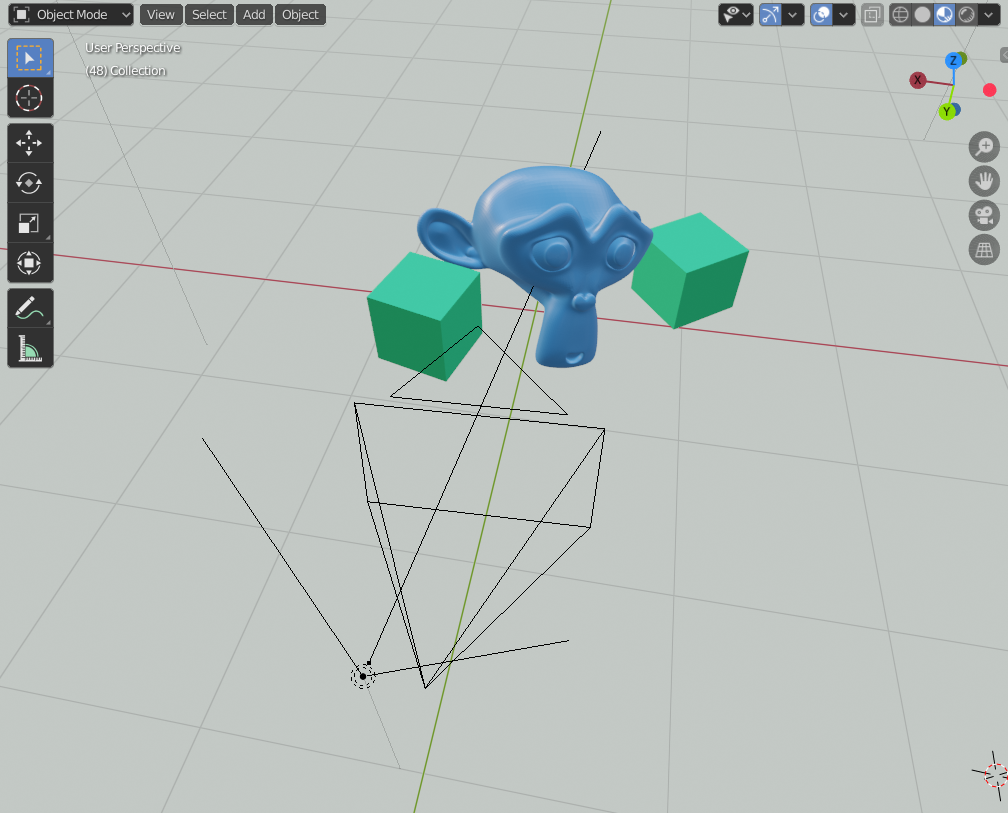Open the View menu
1008x813 pixels.
[160, 15]
